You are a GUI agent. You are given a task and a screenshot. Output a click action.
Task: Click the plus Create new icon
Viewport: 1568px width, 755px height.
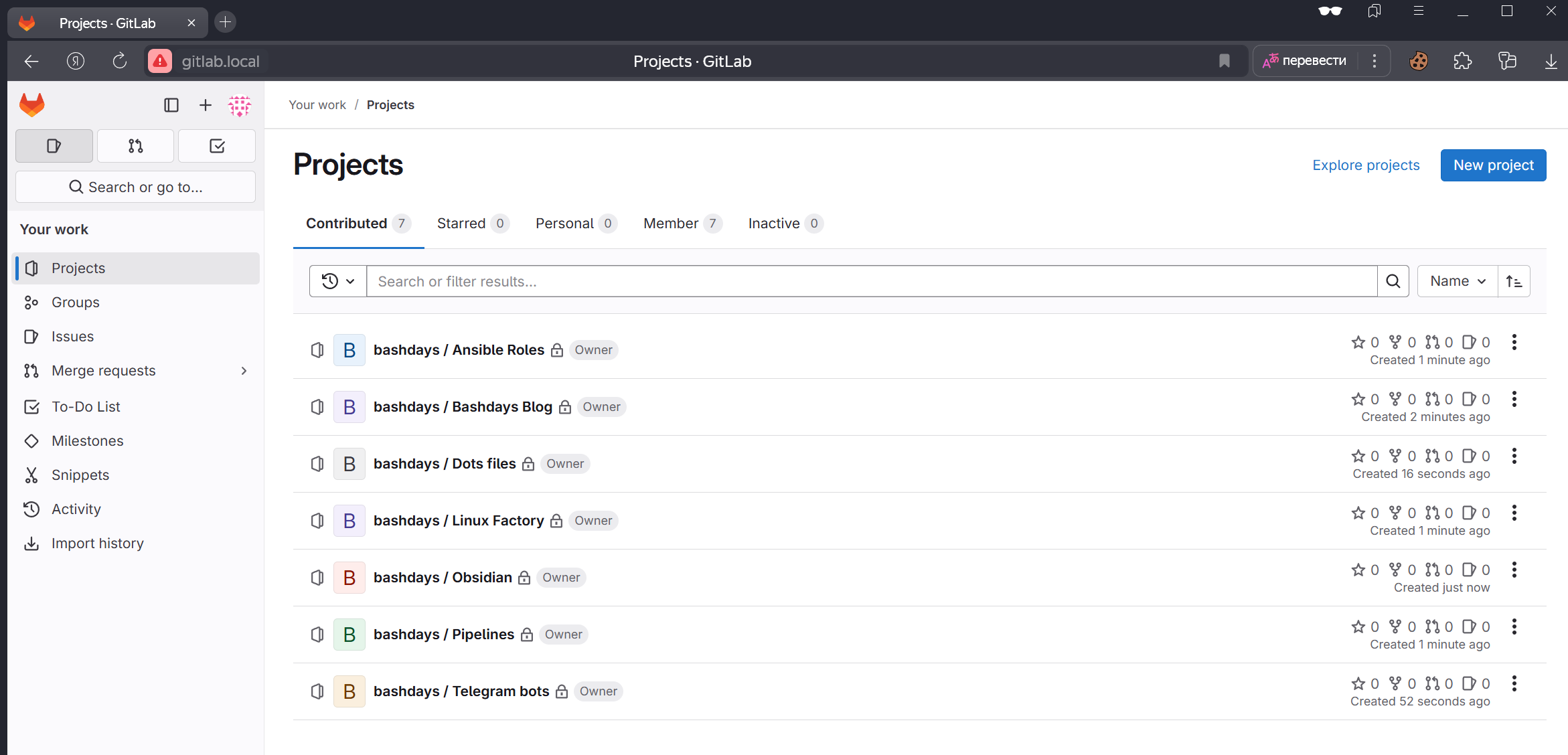click(206, 105)
